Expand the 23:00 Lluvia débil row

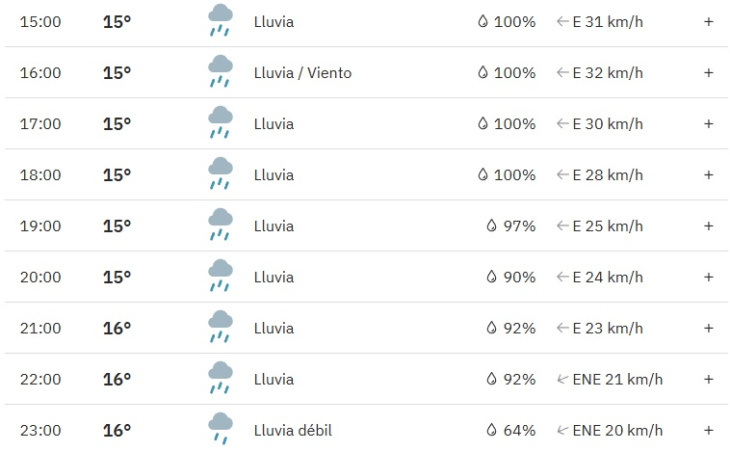(x=708, y=430)
